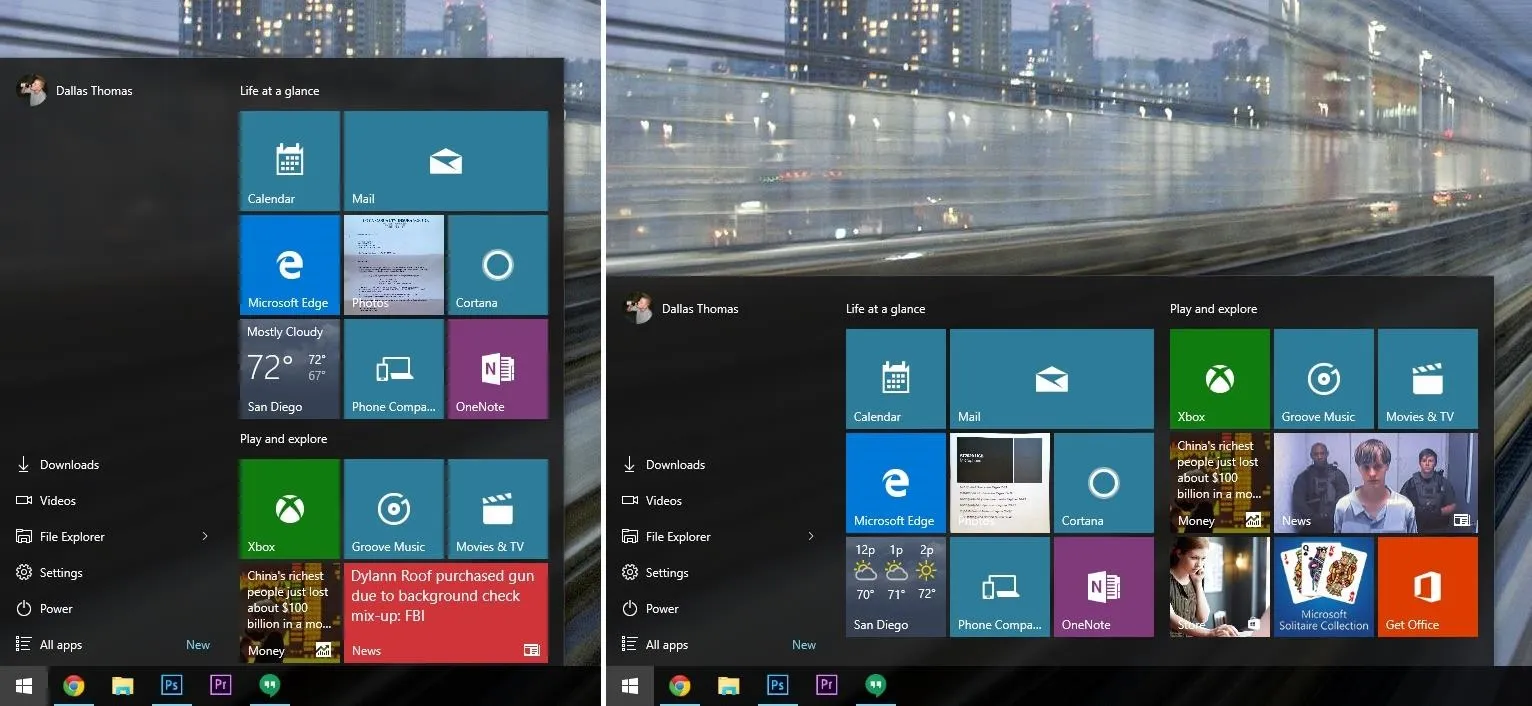Viewport: 1532px width, 706px height.
Task: Open the Xbox tile in the right screenshot
Action: click(1220, 379)
